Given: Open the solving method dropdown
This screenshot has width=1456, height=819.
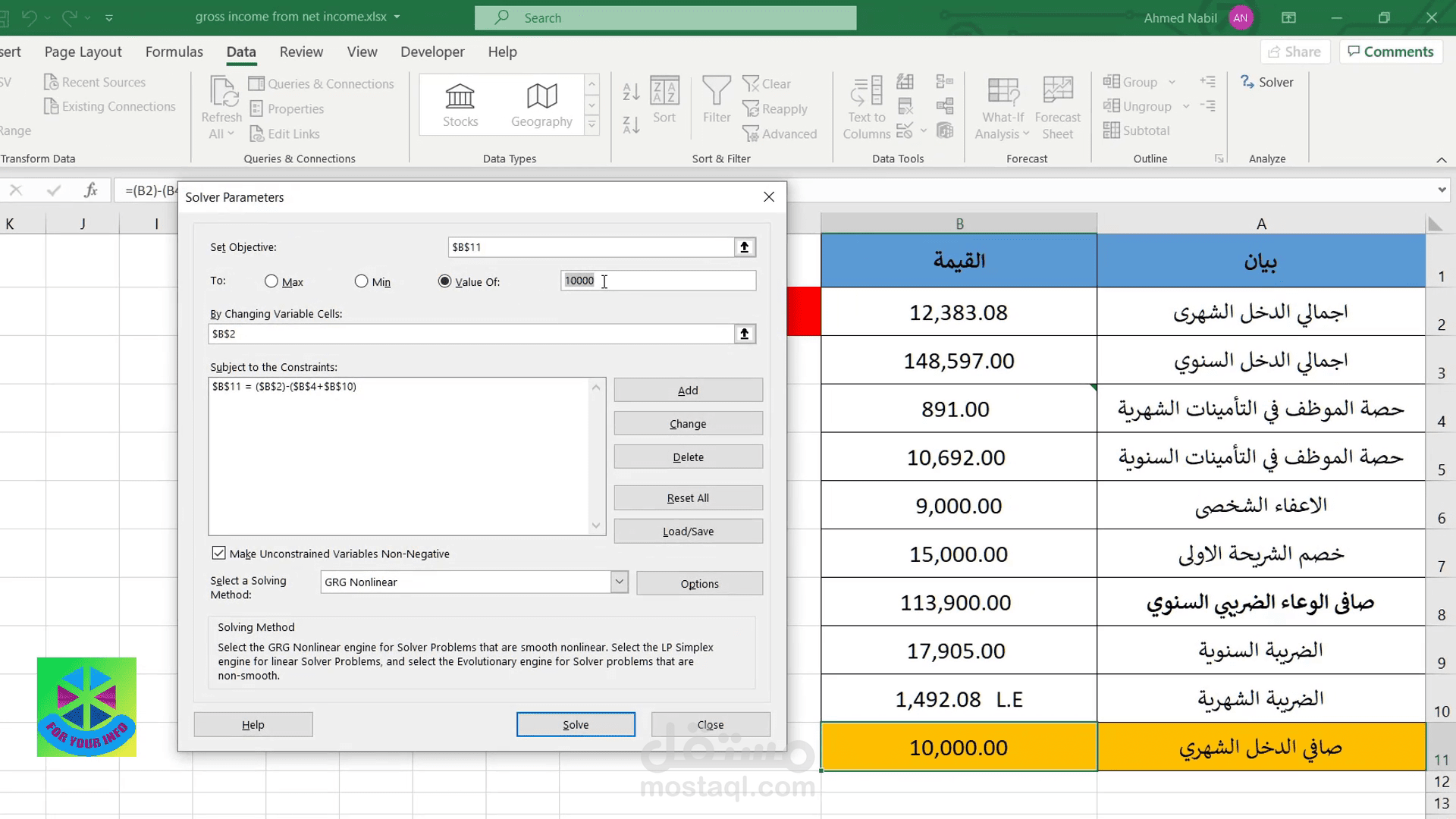Looking at the screenshot, I should tap(619, 582).
